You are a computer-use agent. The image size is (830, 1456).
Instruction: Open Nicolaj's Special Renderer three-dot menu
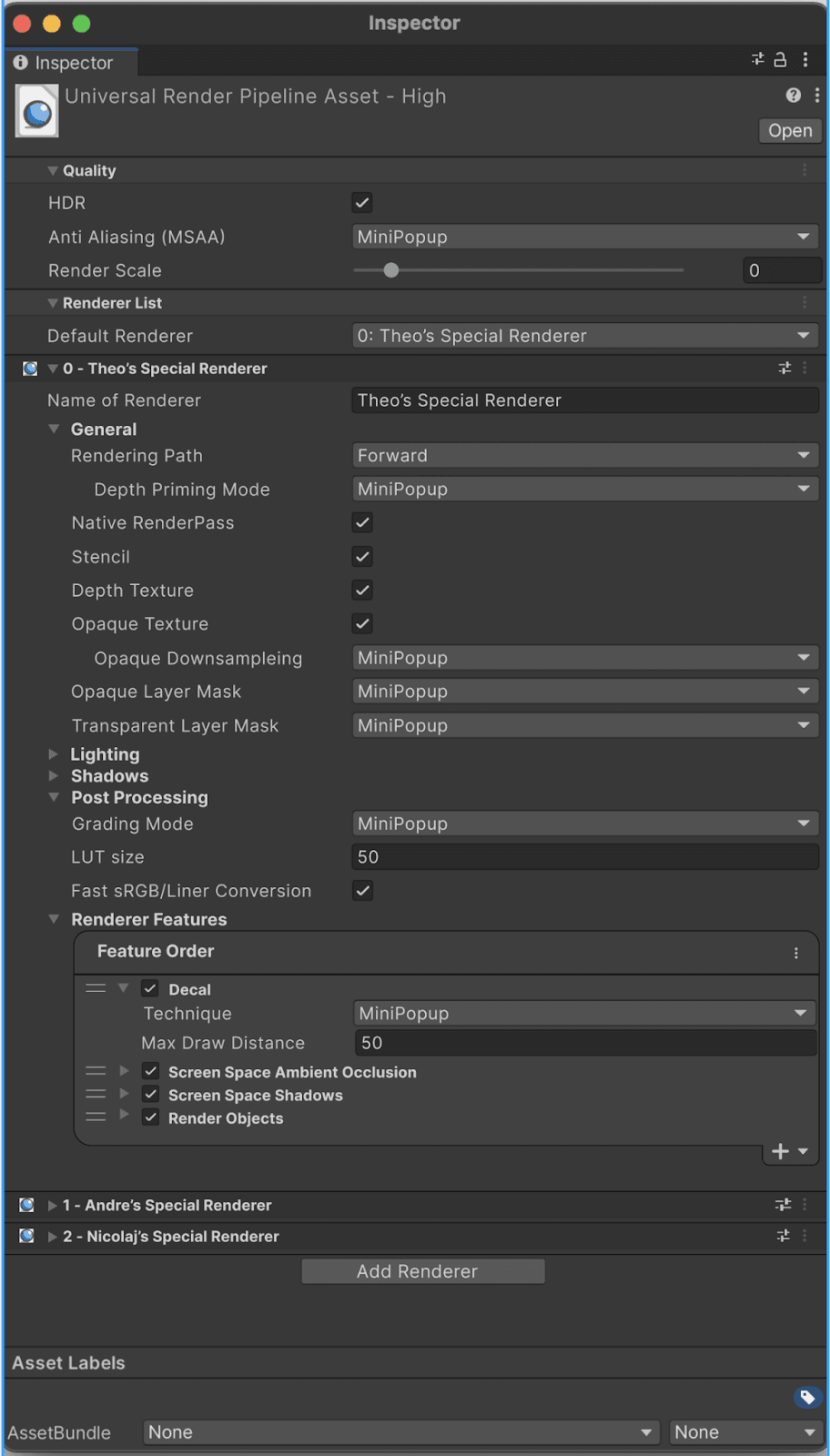coord(805,1236)
